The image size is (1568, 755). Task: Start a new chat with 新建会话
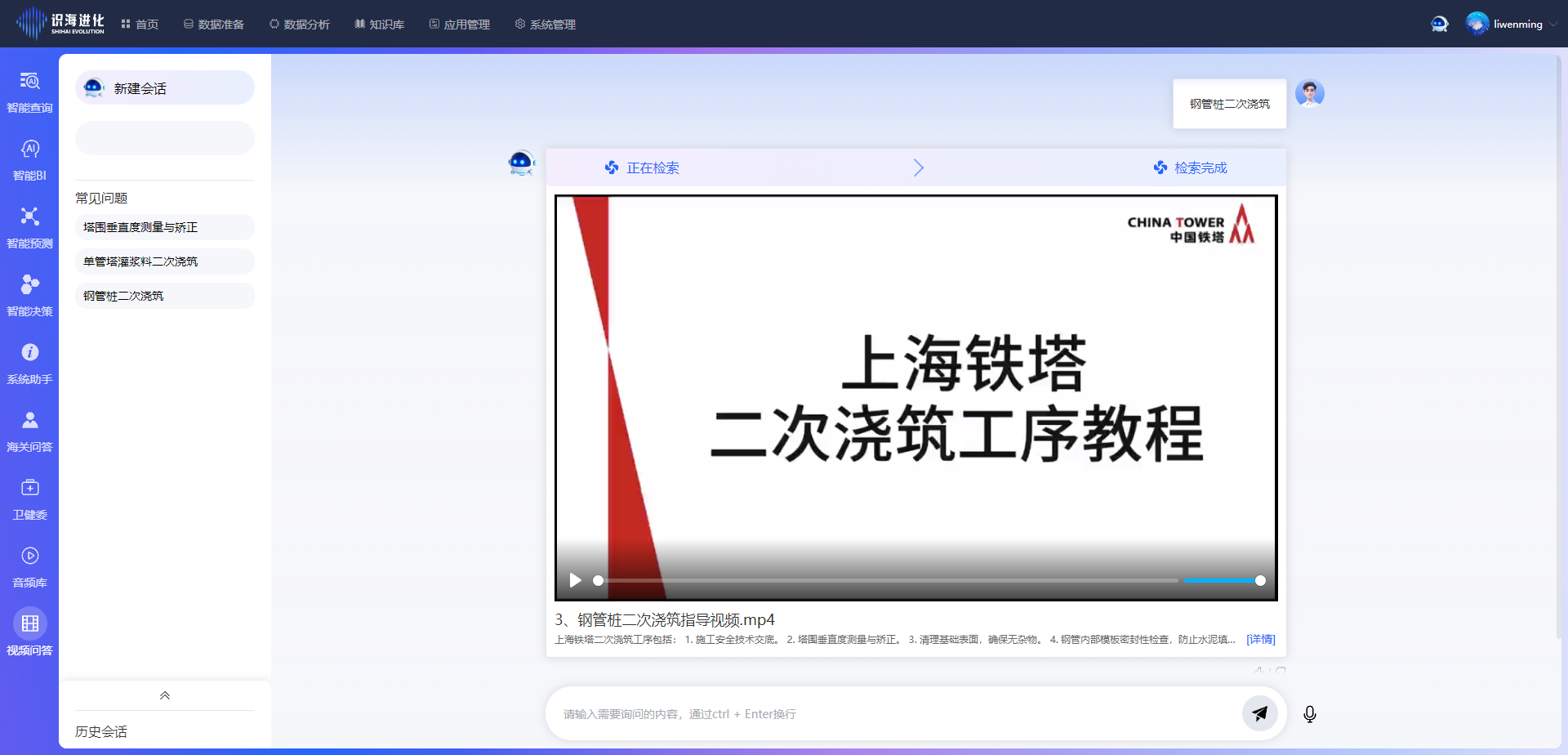165,87
